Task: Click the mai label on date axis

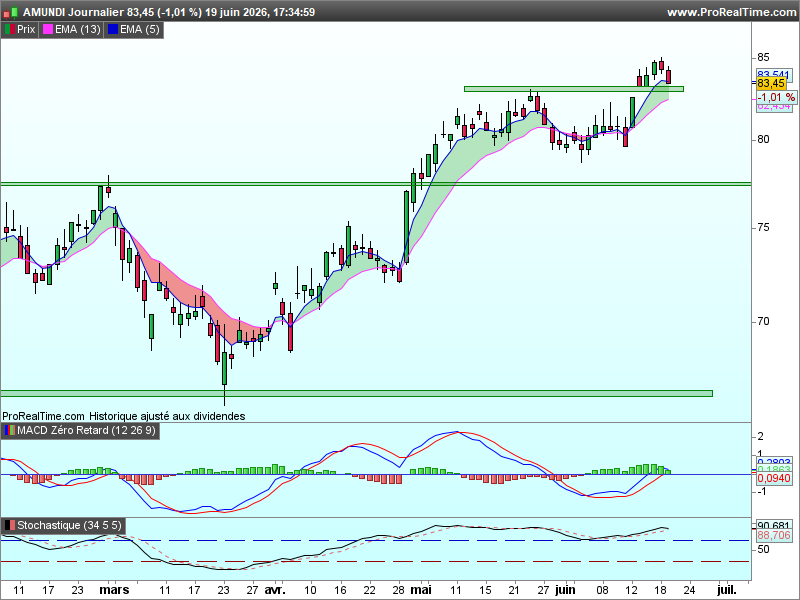Action: [421, 590]
